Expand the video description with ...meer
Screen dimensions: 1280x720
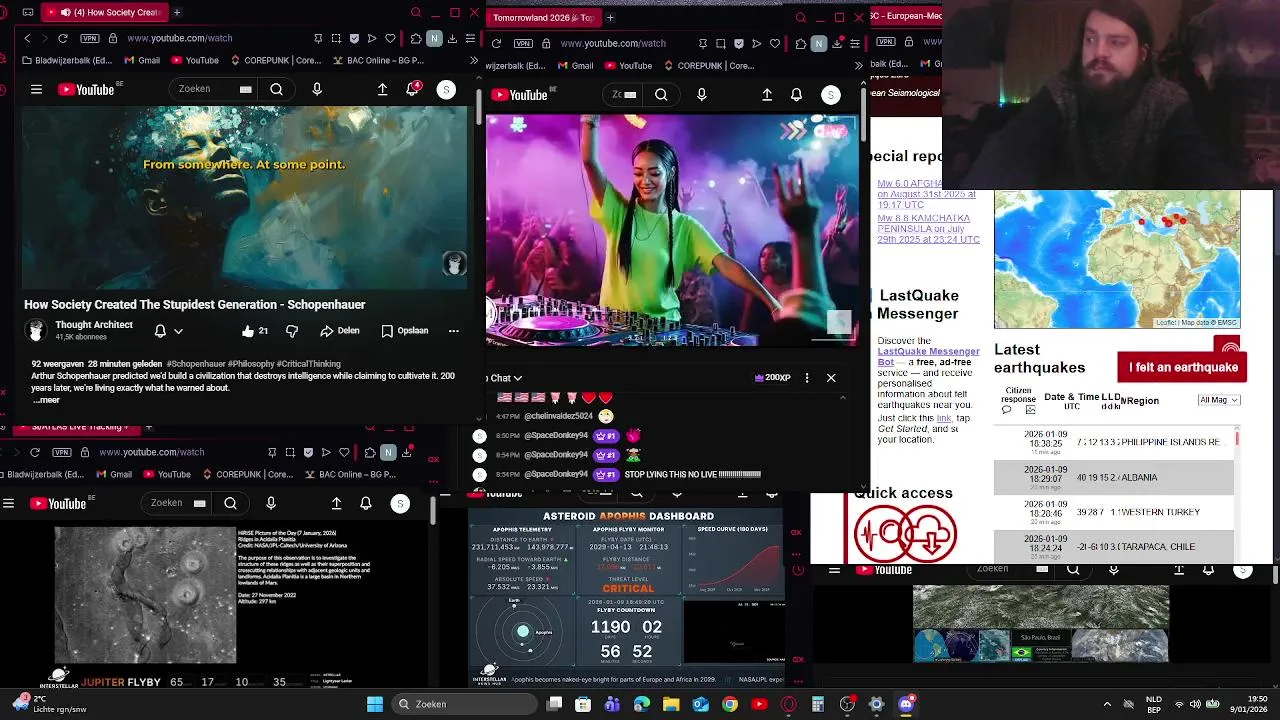pyautogui.click(x=46, y=400)
